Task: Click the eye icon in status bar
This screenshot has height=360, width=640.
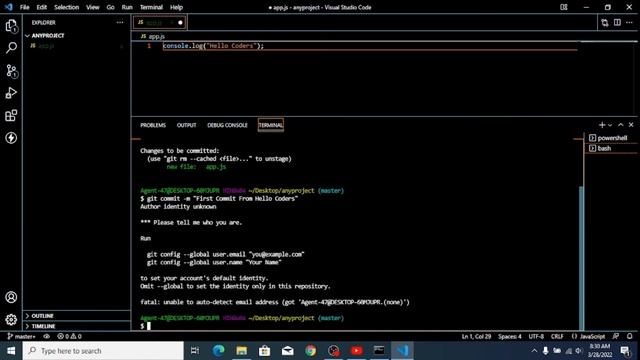Action: (x=47, y=336)
